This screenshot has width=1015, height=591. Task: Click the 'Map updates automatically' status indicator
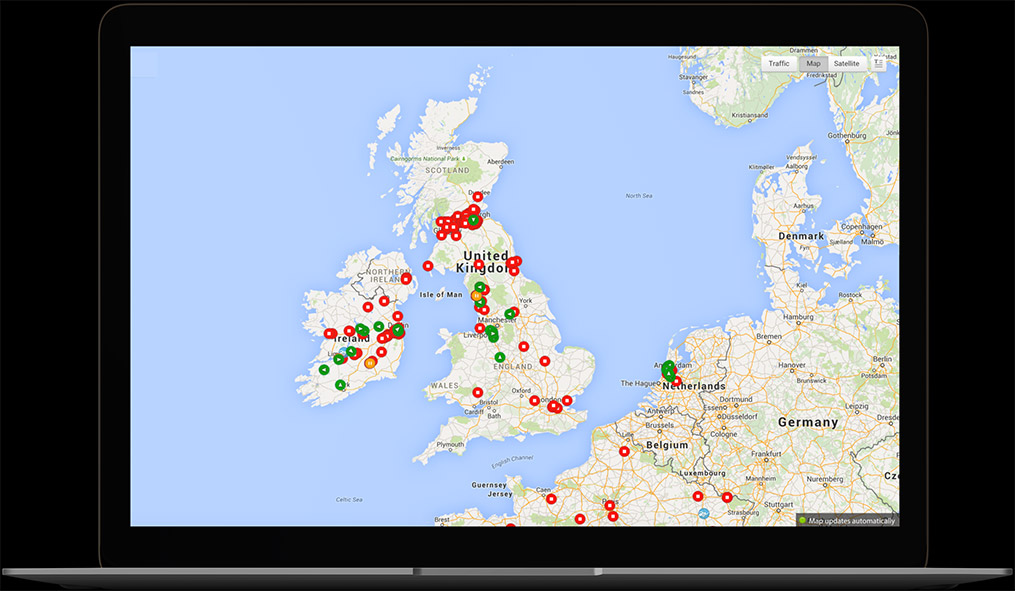pyautogui.click(x=847, y=520)
